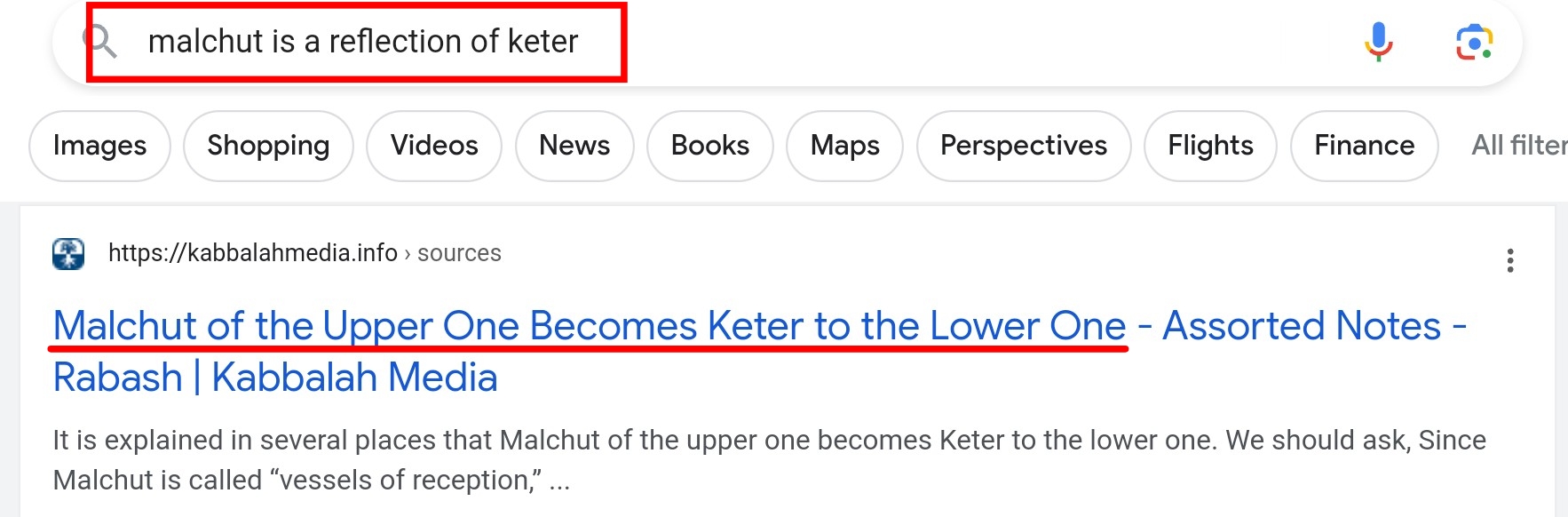This screenshot has width=1568, height=517.
Task: Expand the All filters dropdown
Action: [1518, 146]
